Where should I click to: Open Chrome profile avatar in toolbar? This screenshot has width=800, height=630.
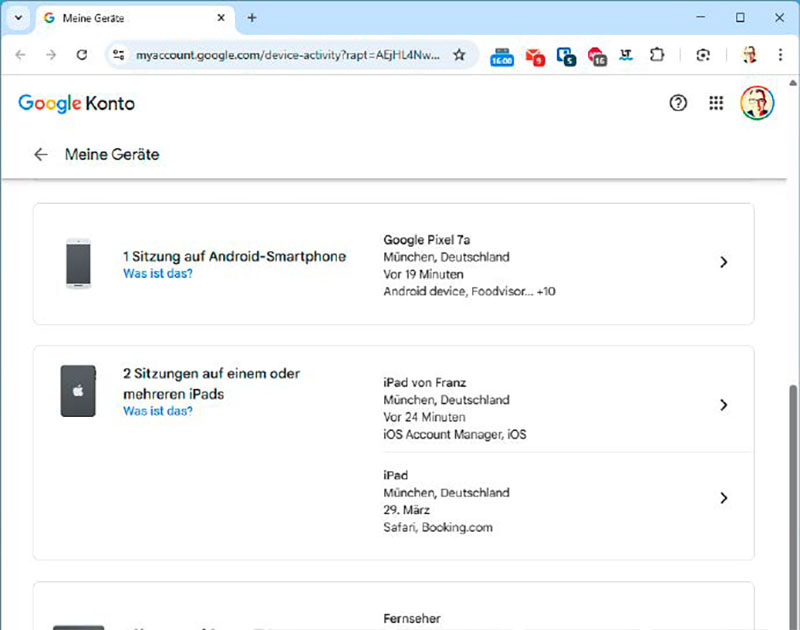pos(749,55)
